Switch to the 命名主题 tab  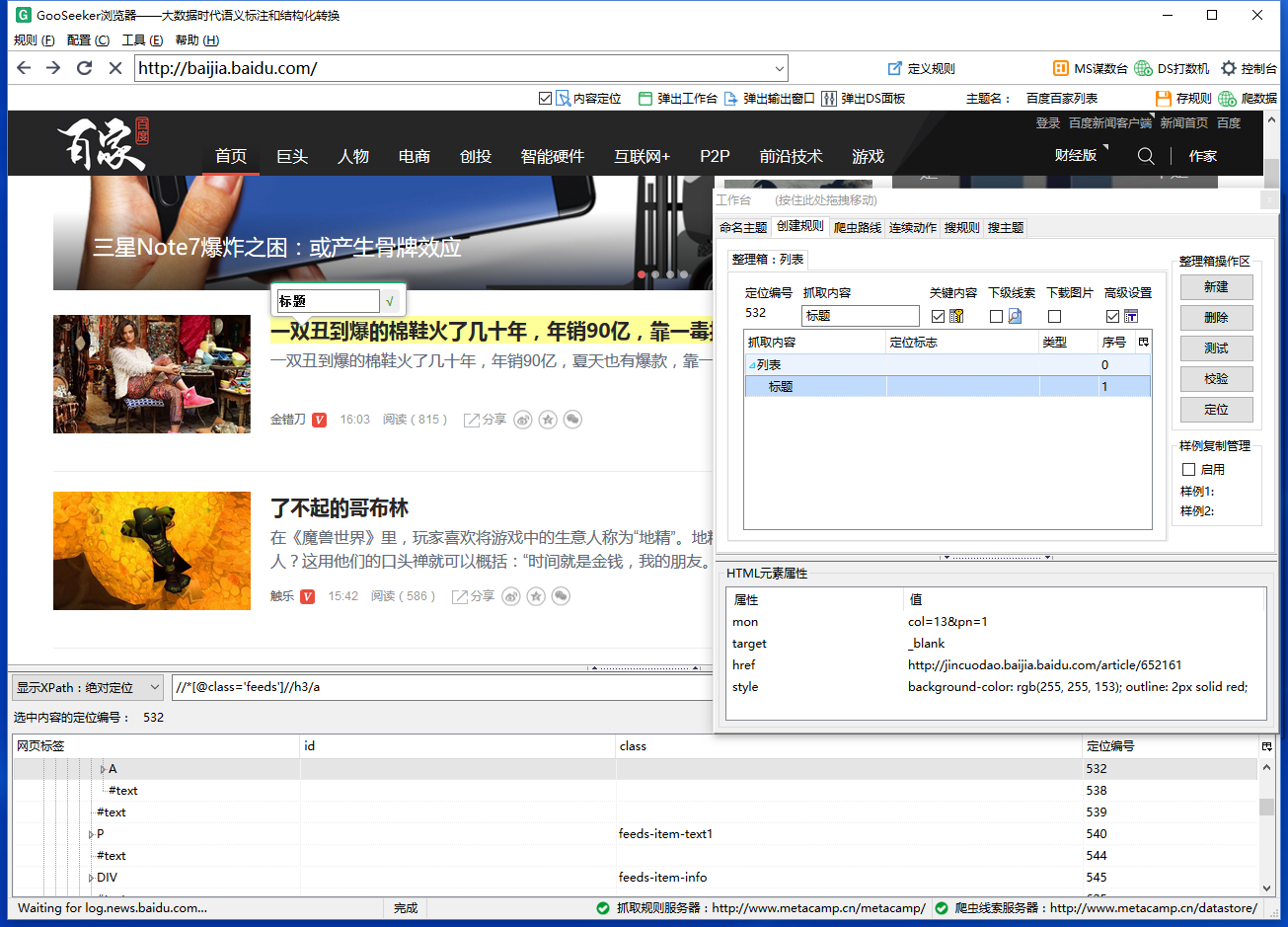point(743,228)
